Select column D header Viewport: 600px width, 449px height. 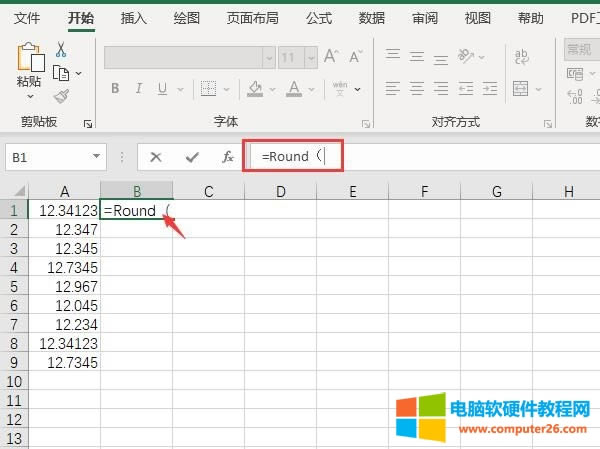pos(280,191)
